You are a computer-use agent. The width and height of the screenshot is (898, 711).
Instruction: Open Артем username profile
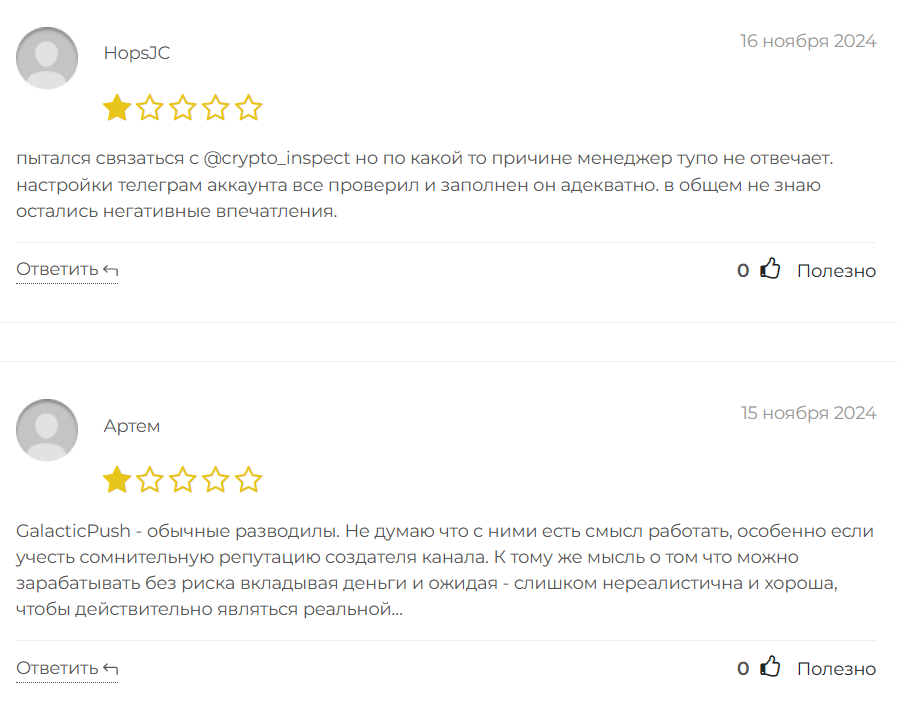[x=132, y=426]
